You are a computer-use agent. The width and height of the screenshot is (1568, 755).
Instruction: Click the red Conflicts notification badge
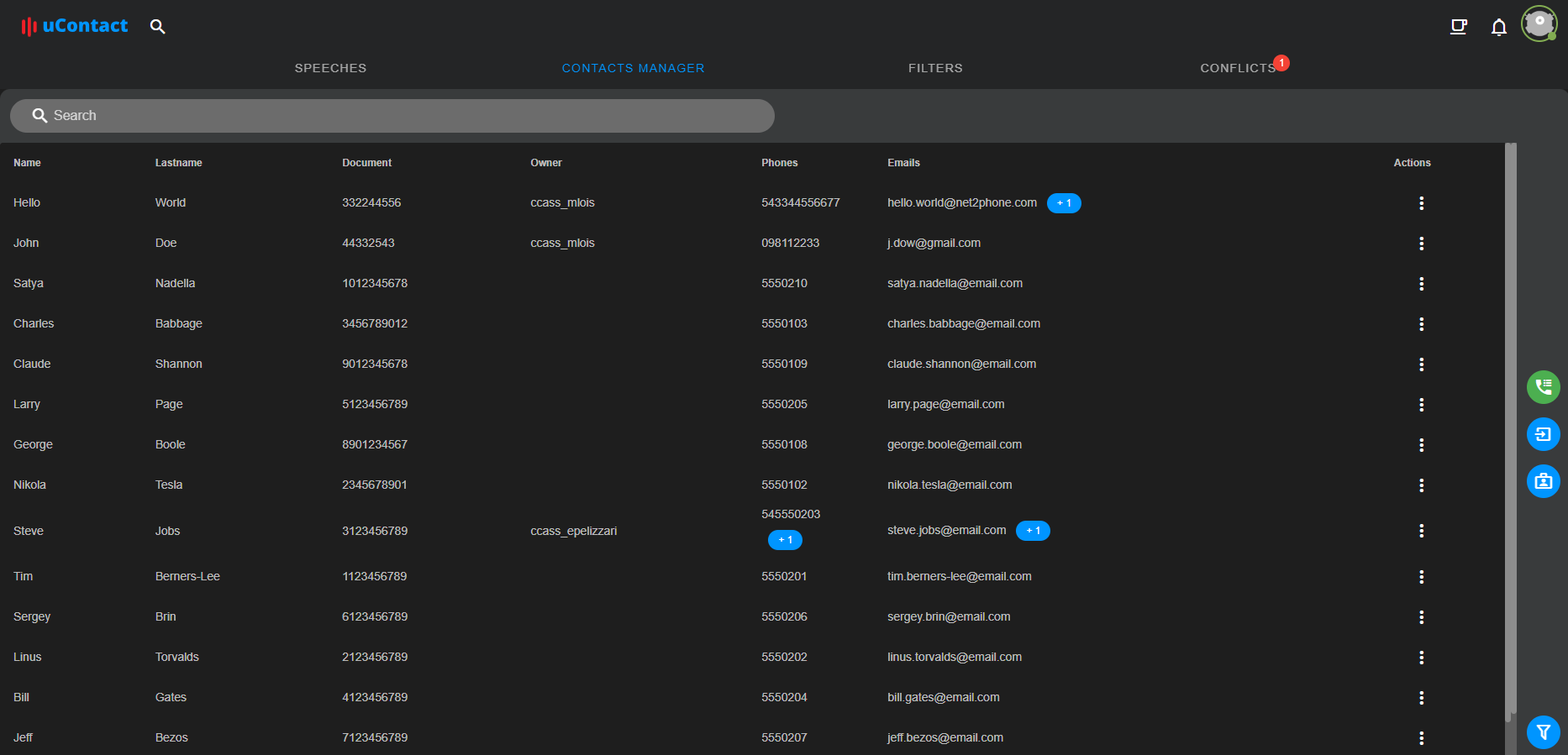(1281, 63)
